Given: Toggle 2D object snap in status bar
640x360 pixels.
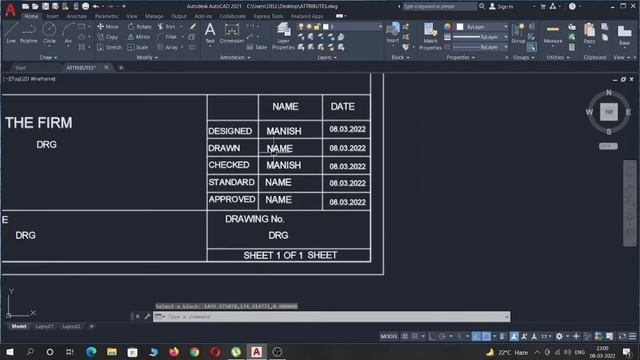Looking at the screenshot, I should (x=486, y=336).
